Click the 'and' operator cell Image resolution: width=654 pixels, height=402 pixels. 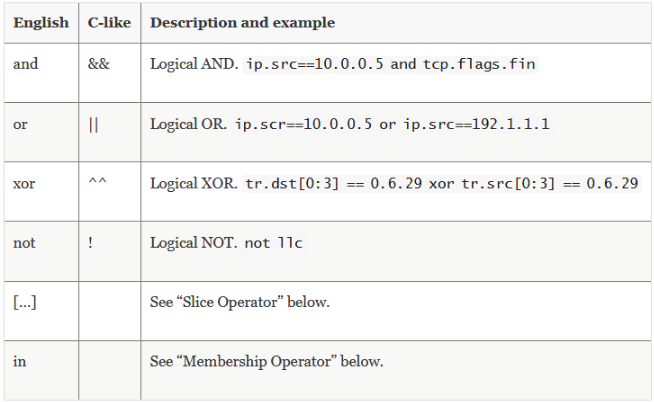coord(25,64)
